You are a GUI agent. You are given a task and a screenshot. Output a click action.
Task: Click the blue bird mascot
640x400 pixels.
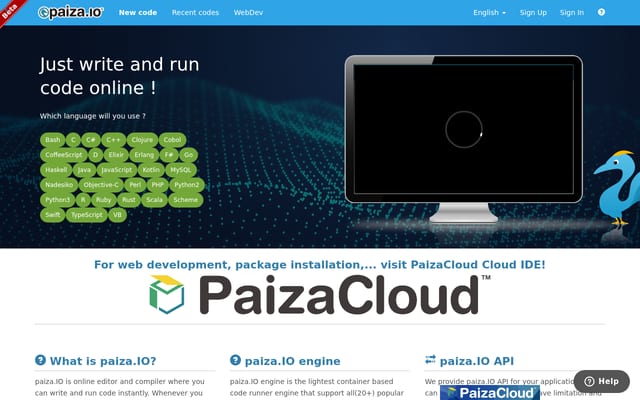point(617,188)
